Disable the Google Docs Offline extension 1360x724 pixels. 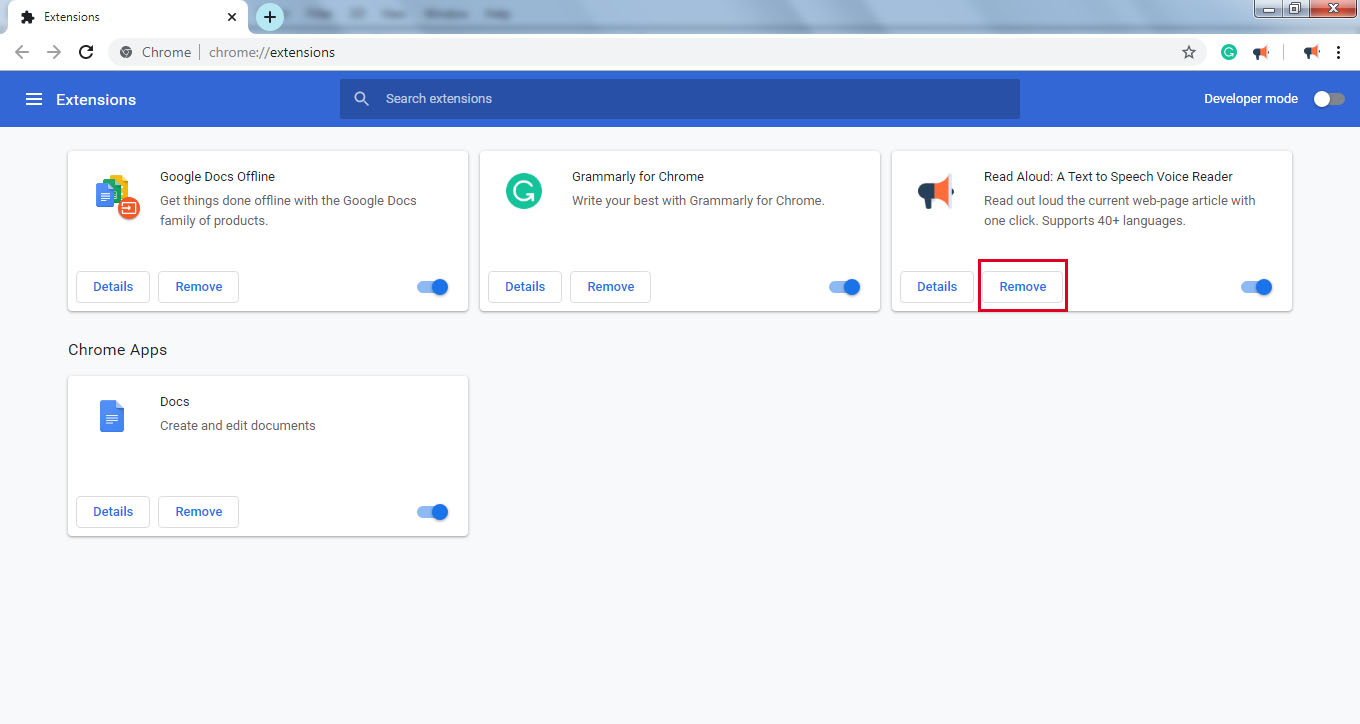pos(432,287)
